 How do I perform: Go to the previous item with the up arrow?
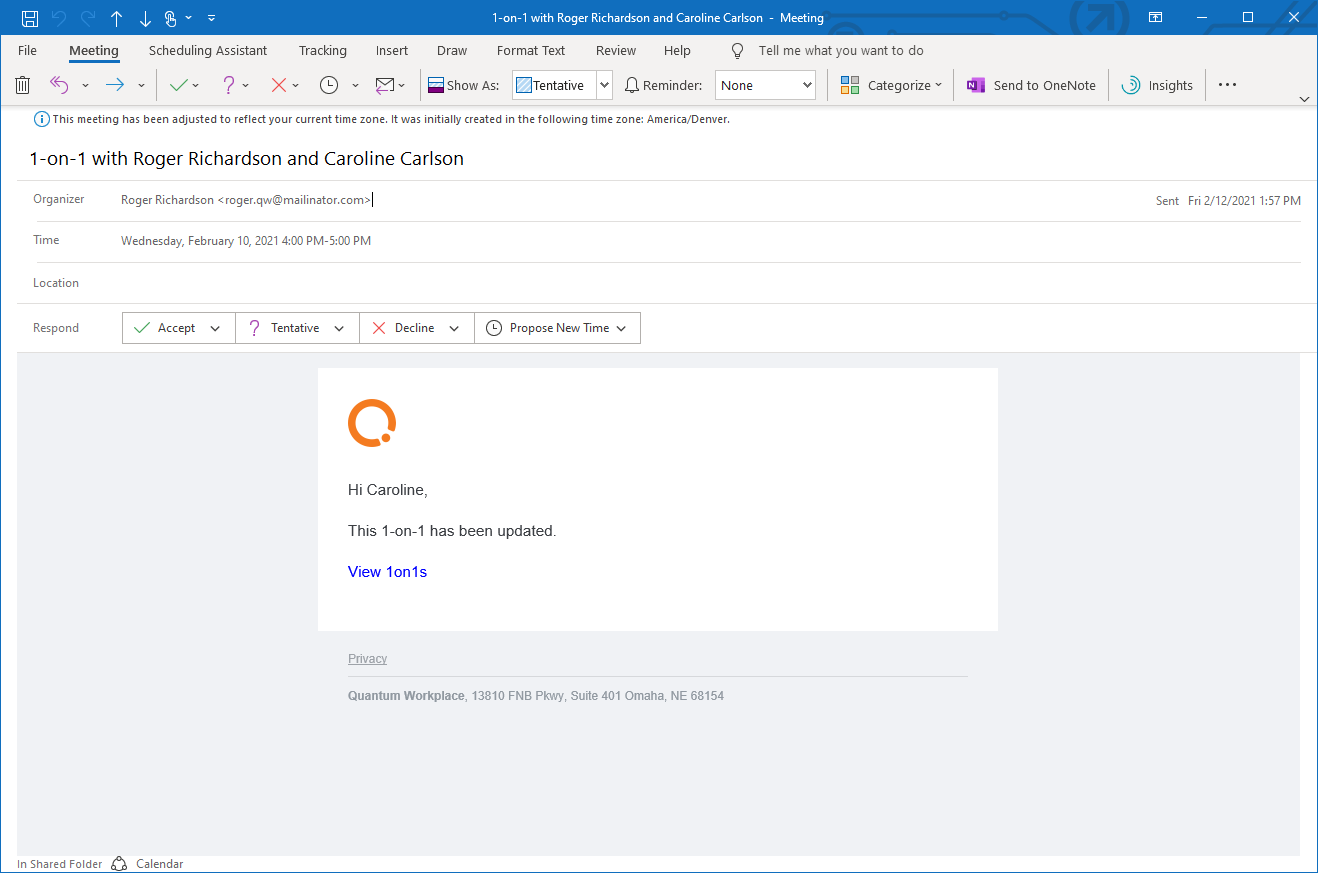pos(117,18)
